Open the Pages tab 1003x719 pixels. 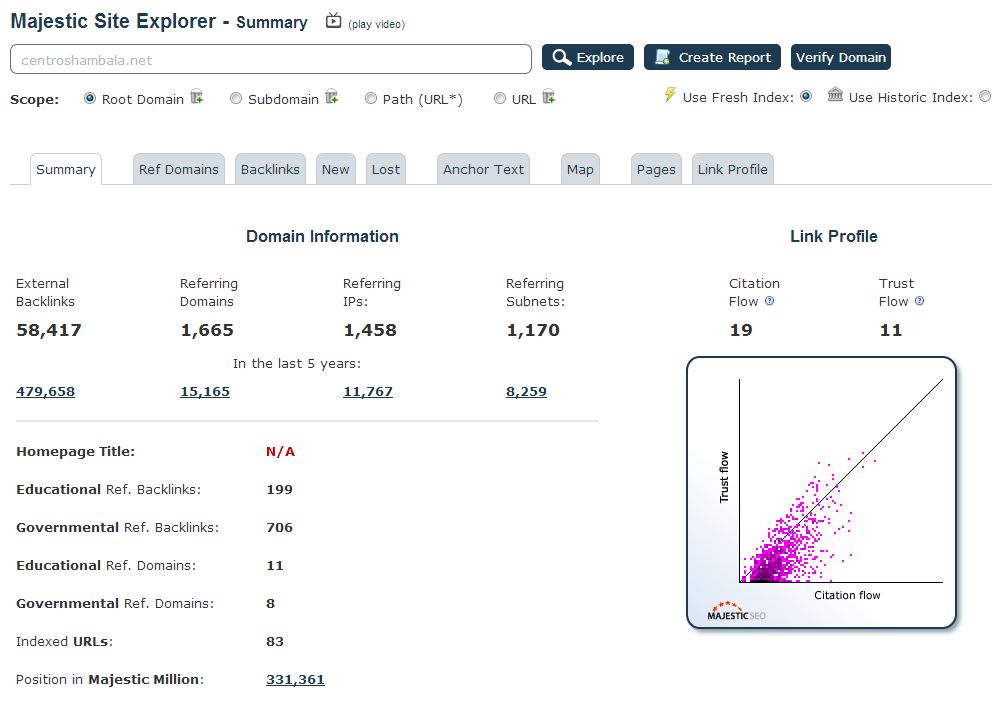click(656, 170)
